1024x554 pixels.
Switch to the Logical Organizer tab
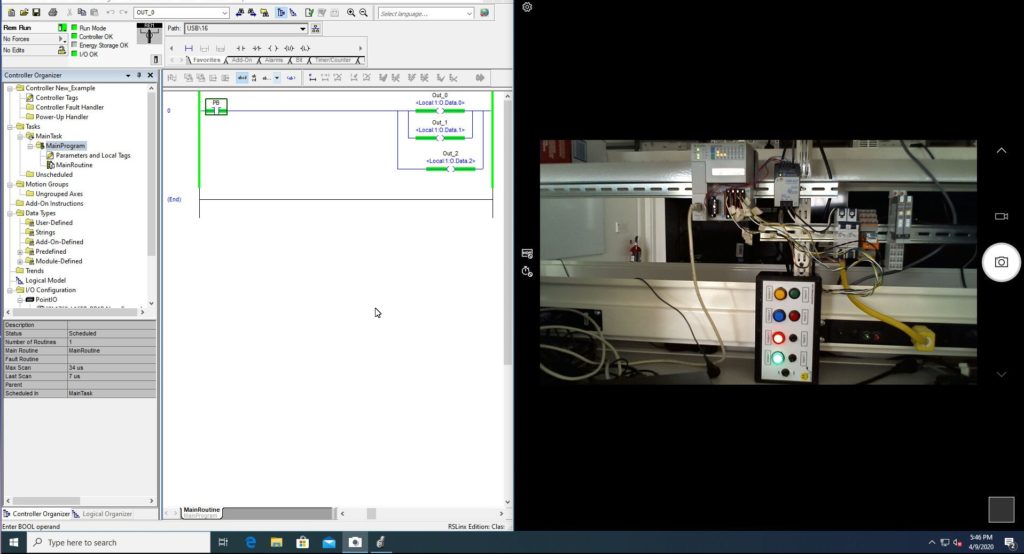[106, 514]
